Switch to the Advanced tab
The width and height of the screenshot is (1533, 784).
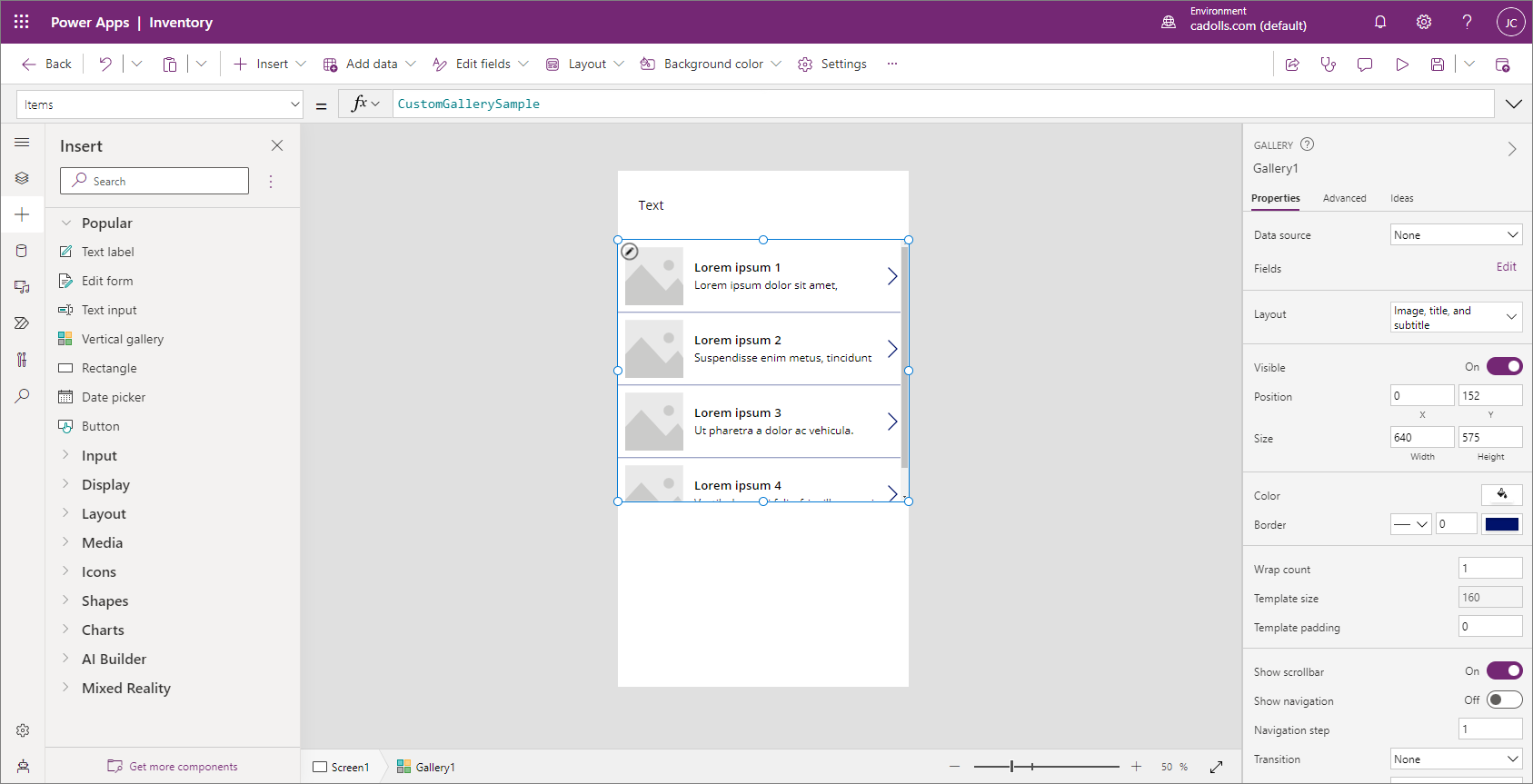1344,198
